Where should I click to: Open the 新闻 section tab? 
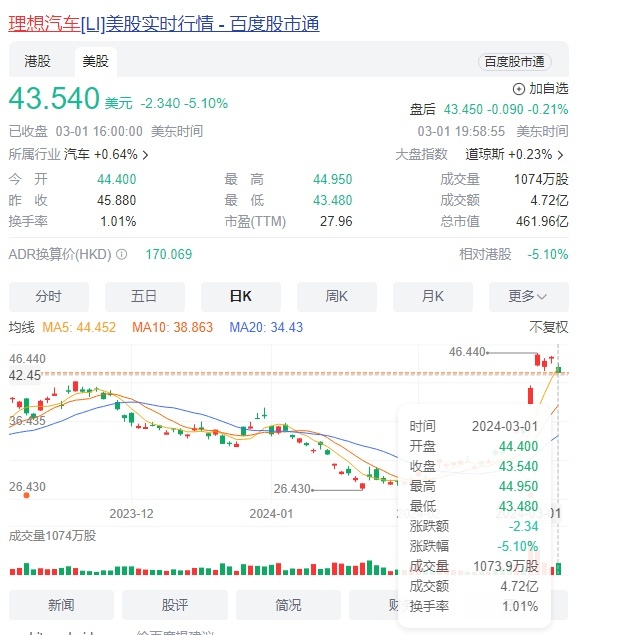point(61,605)
